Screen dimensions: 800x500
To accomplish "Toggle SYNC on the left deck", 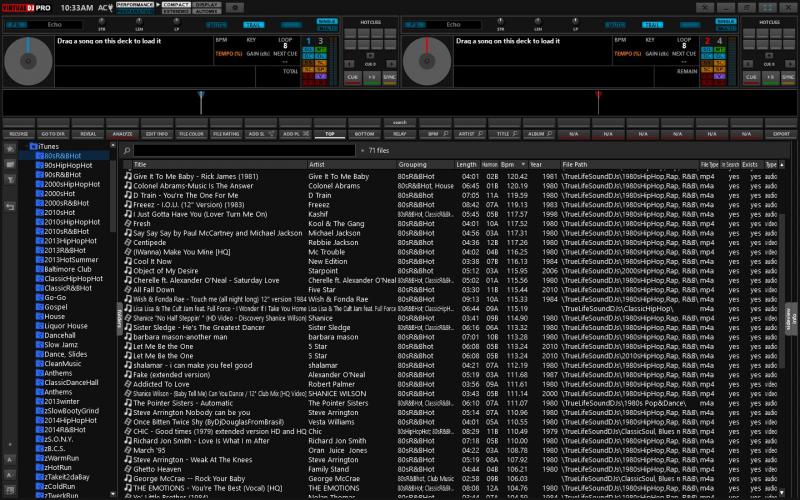I will point(389,78).
